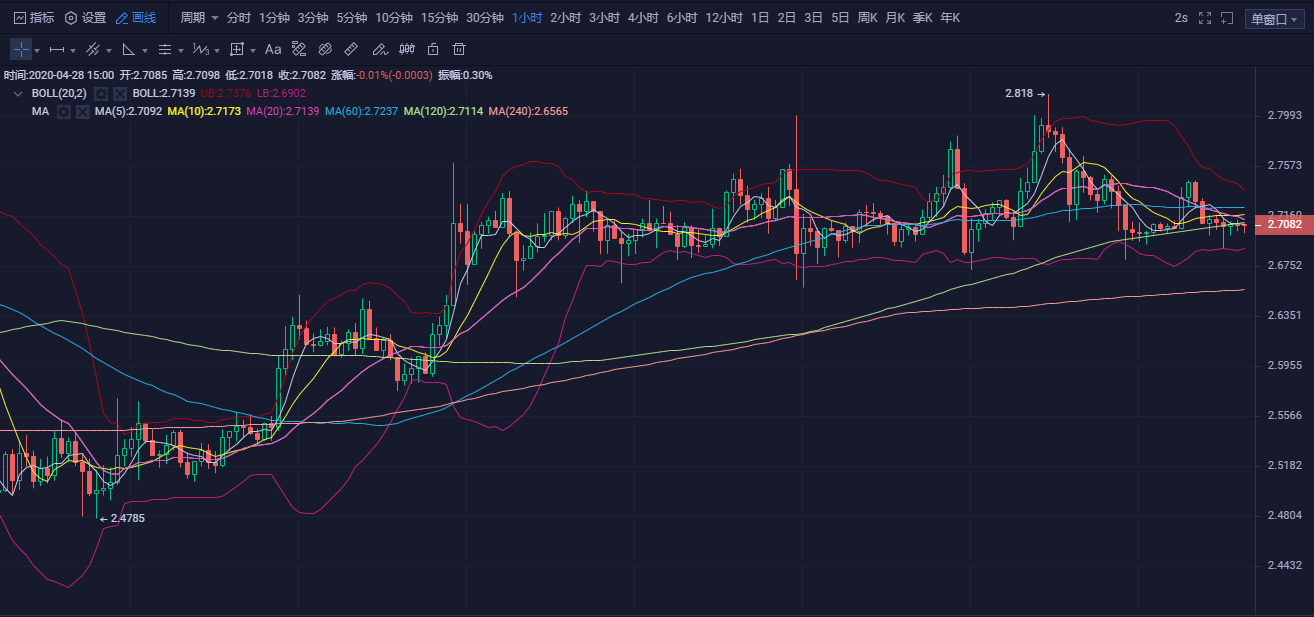Switch to the 周K weekly tab
The height and width of the screenshot is (617, 1314).
[868, 17]
